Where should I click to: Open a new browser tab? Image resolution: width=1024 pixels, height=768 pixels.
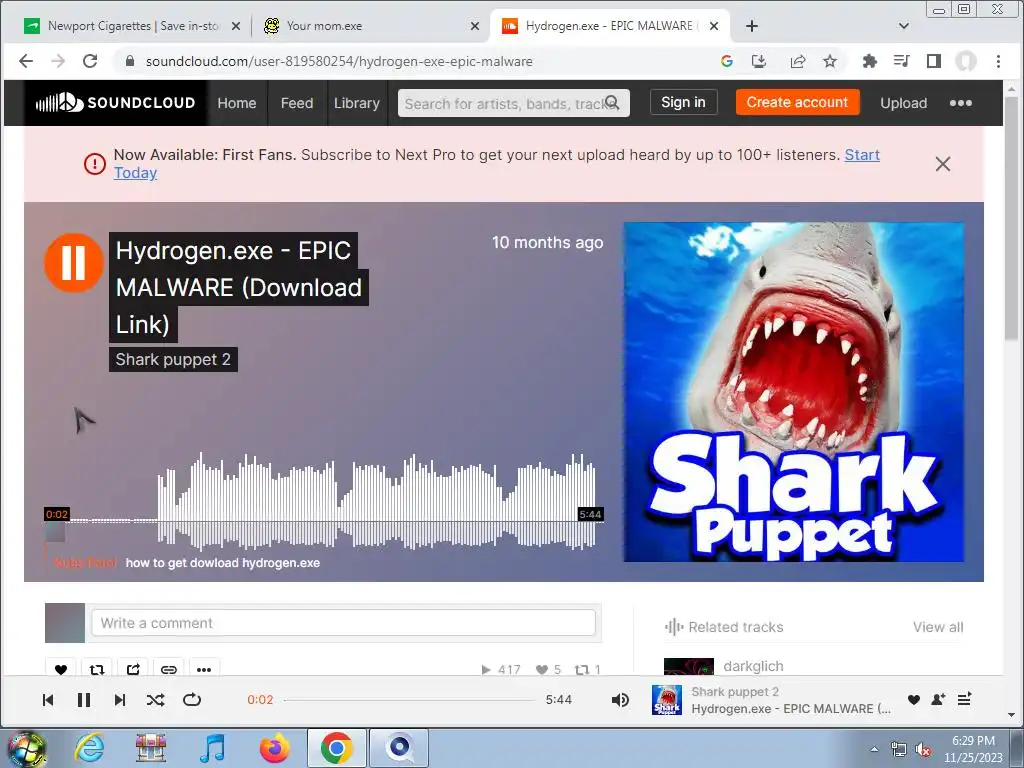(x=752, y=26)
